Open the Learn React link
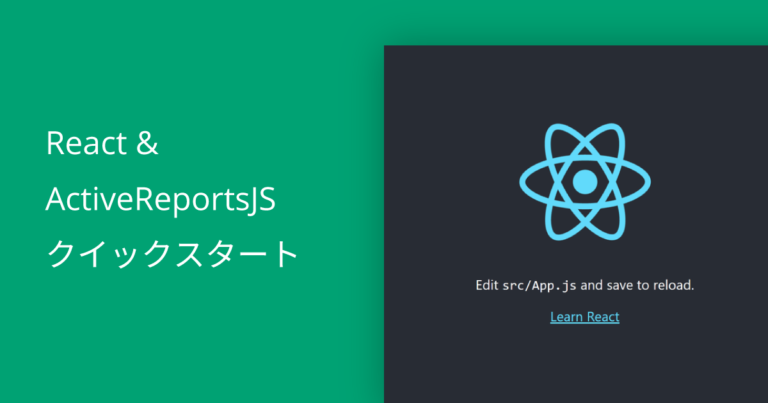The width and height of the screenshot is (768, 403). pyautogui.click(x=584, y=317)
